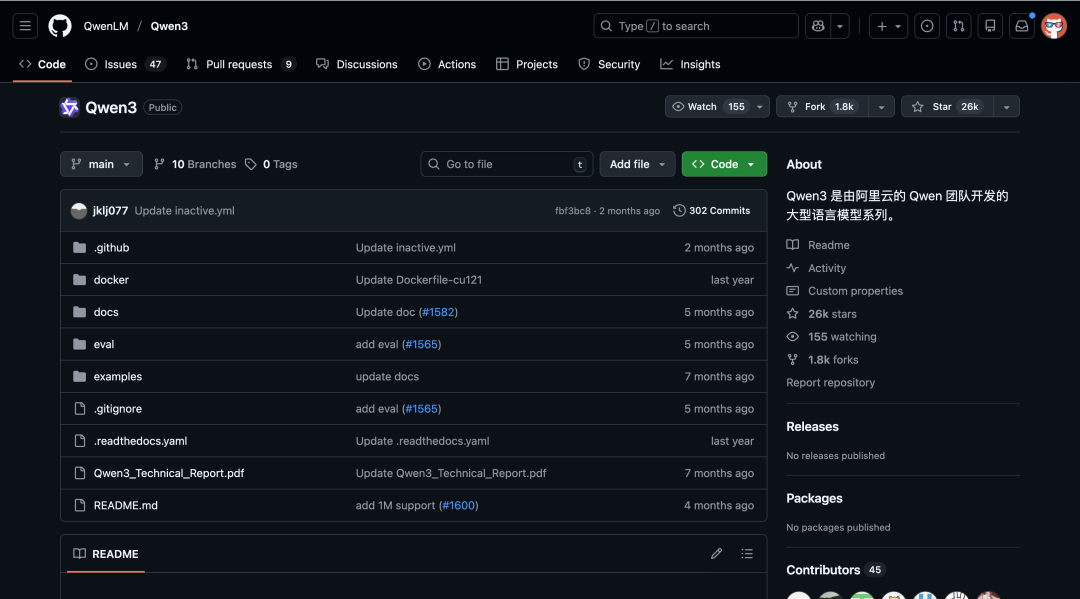Open the Insights tab
Image resolution: width=1080 pixels, height=599 pixels.
click(690, 63)
